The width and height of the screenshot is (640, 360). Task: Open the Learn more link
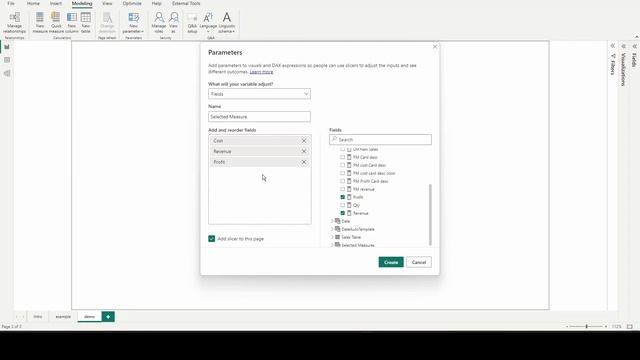[261, 72]
